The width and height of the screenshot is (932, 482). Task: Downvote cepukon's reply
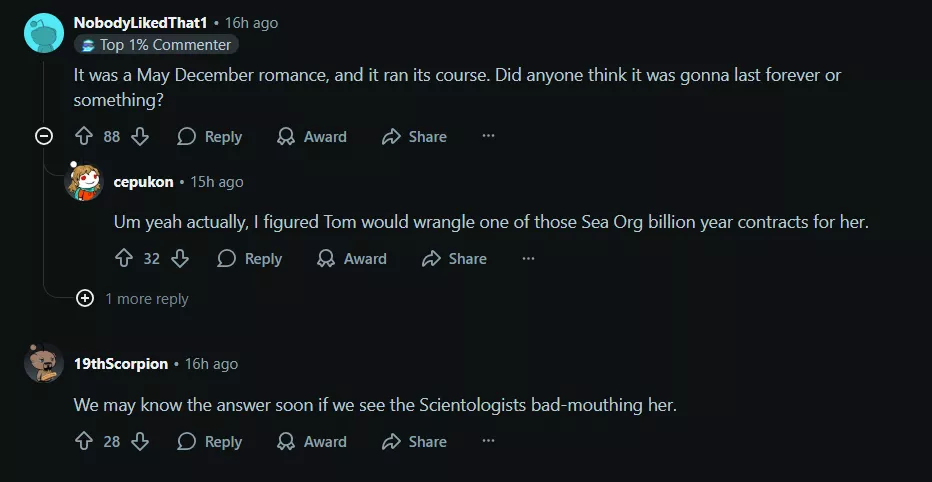tap(180, 259)
